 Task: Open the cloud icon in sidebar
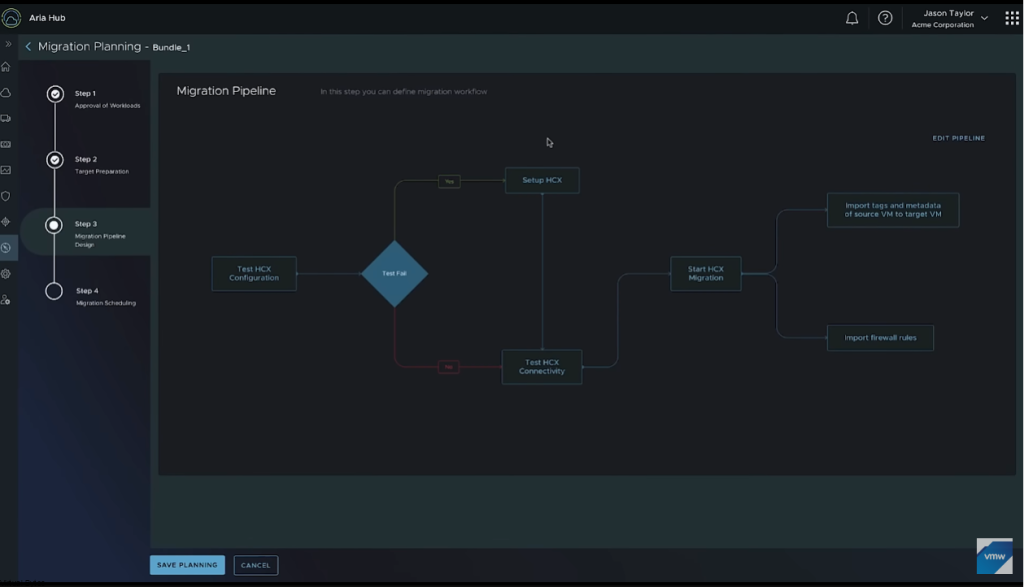[x=6, y=93]
